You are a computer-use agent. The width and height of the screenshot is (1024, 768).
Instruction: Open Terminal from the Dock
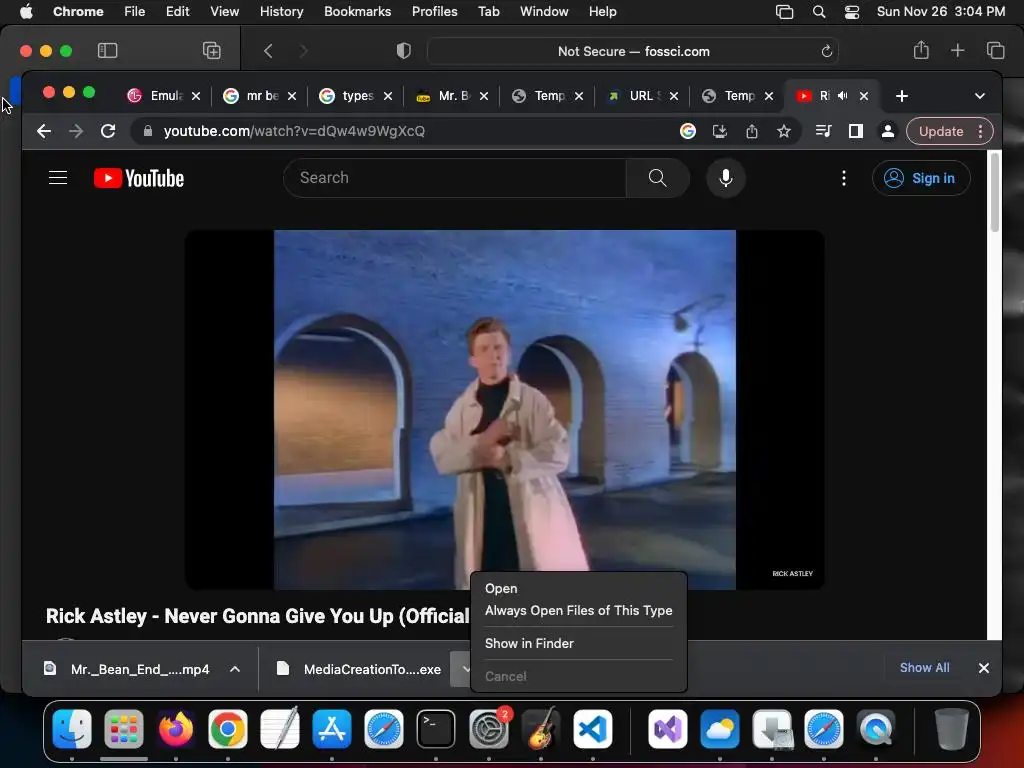[x=436, y=729]
